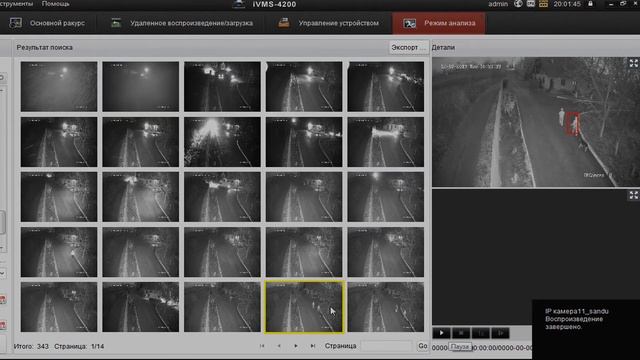
Task: Go to the last results page
Action: click(x=313, y=346)
